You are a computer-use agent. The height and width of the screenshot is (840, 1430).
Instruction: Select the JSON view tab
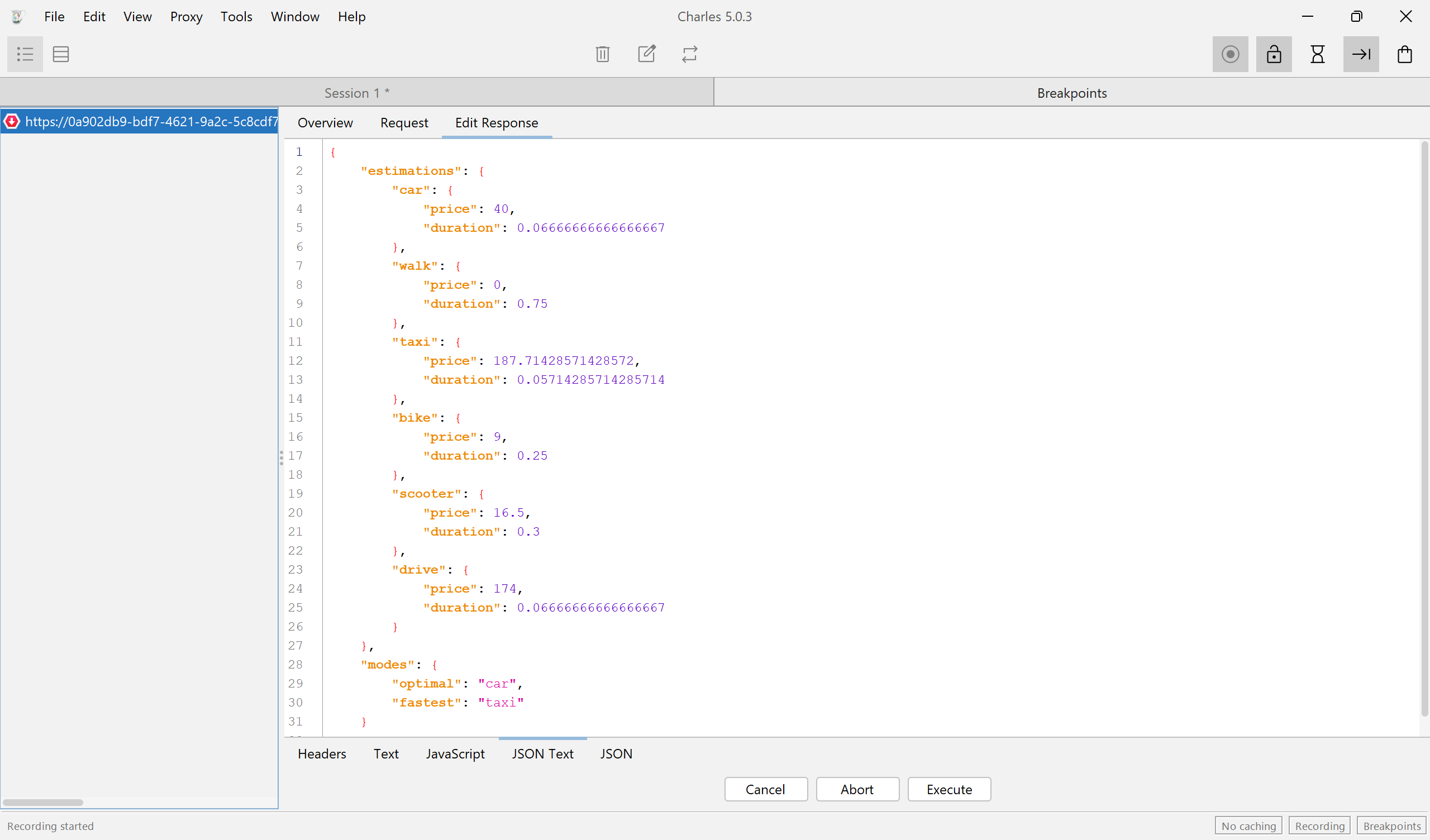point(616,754)
